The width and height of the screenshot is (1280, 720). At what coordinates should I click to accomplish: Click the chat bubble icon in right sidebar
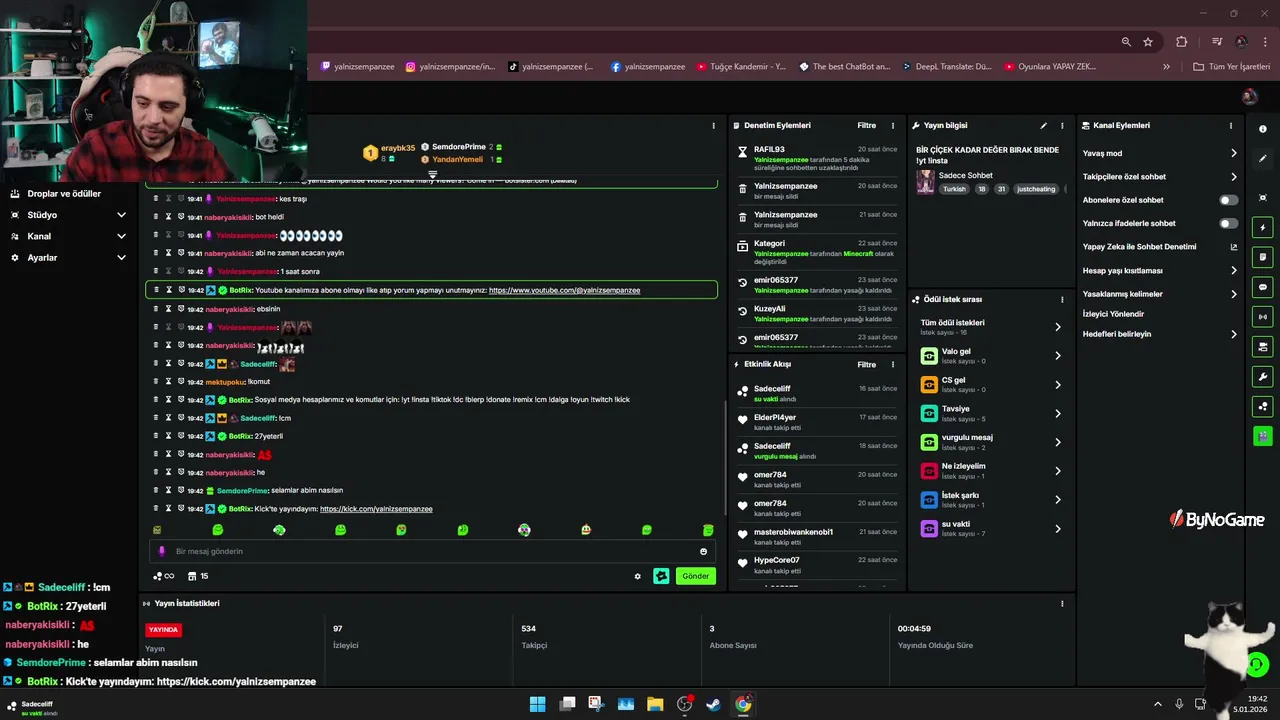[1263, 287]
